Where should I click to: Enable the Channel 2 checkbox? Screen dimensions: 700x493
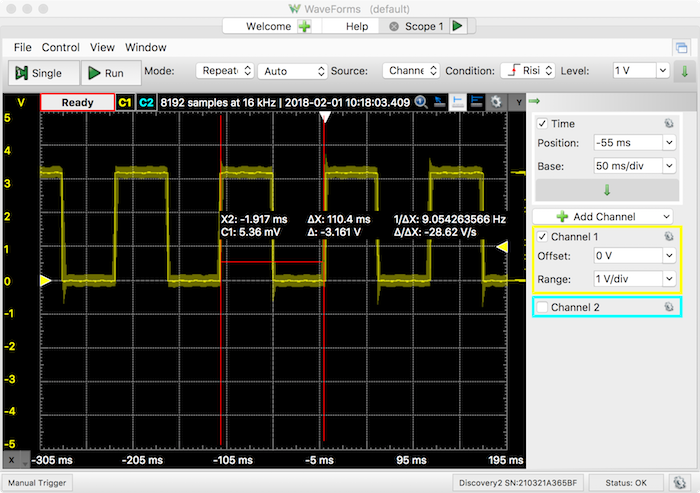tap(542, 307)
